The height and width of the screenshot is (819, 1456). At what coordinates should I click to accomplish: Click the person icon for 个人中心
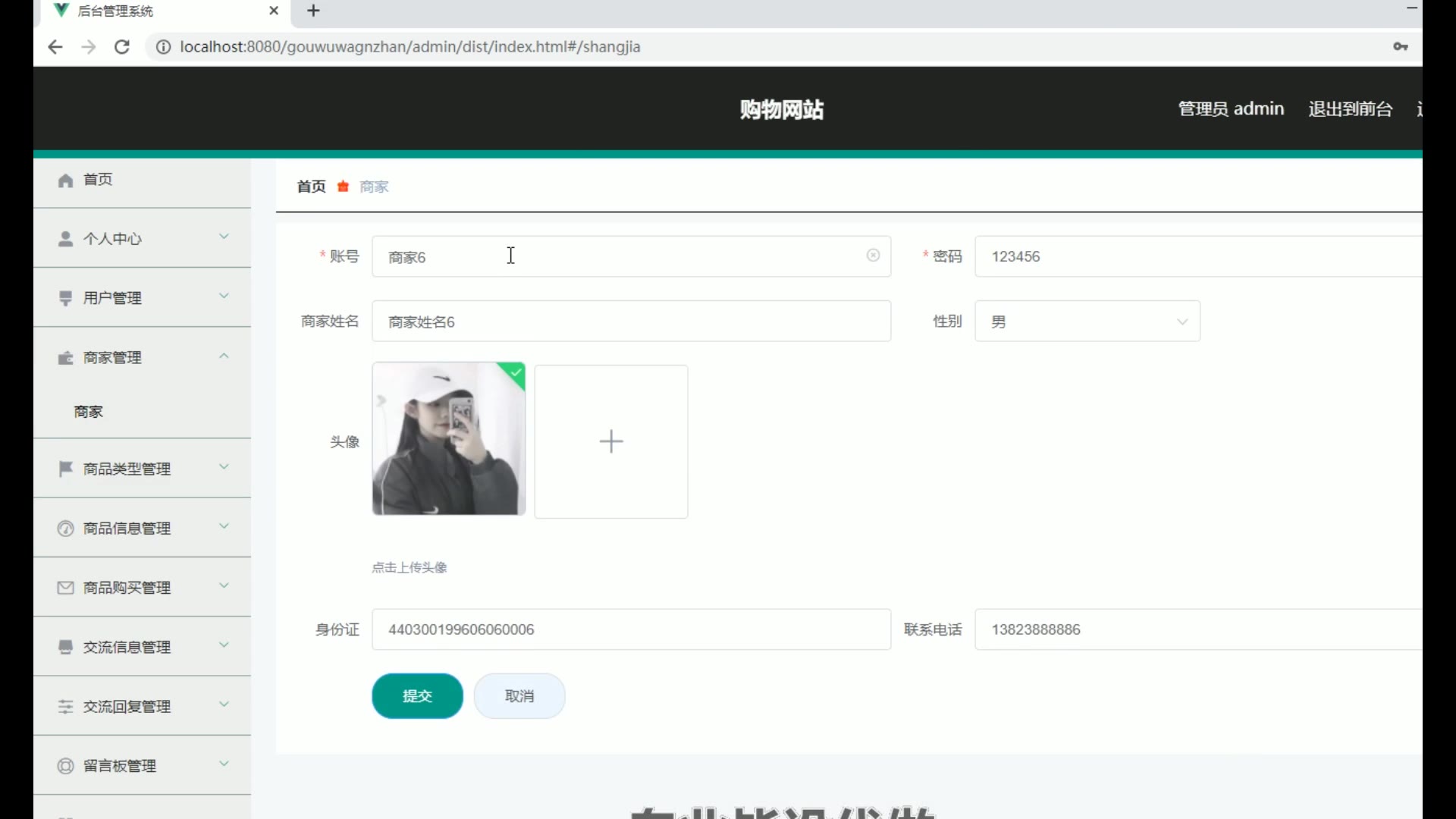pyautogui.click(x=66, y=239)
